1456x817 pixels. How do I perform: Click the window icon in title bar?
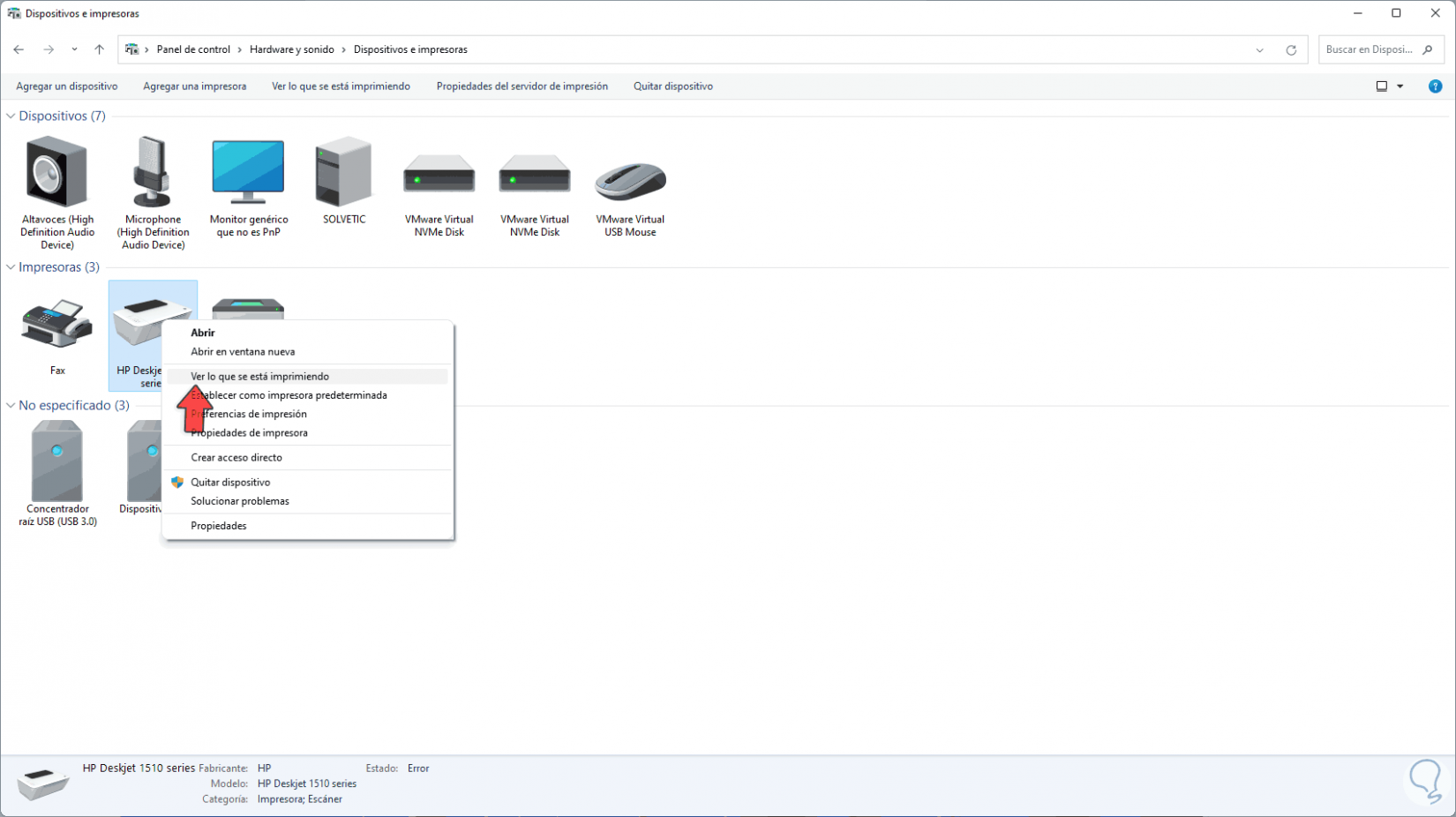click(14, 14)
